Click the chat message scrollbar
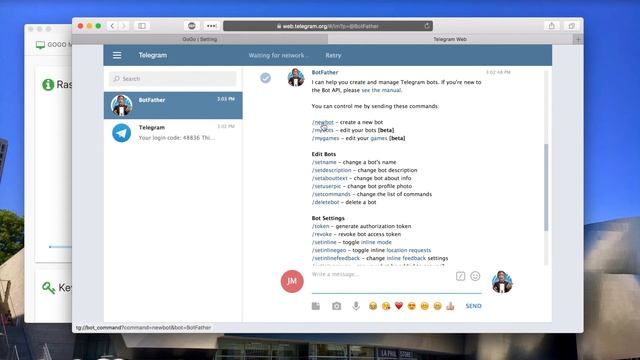 (x=546, y=187)
